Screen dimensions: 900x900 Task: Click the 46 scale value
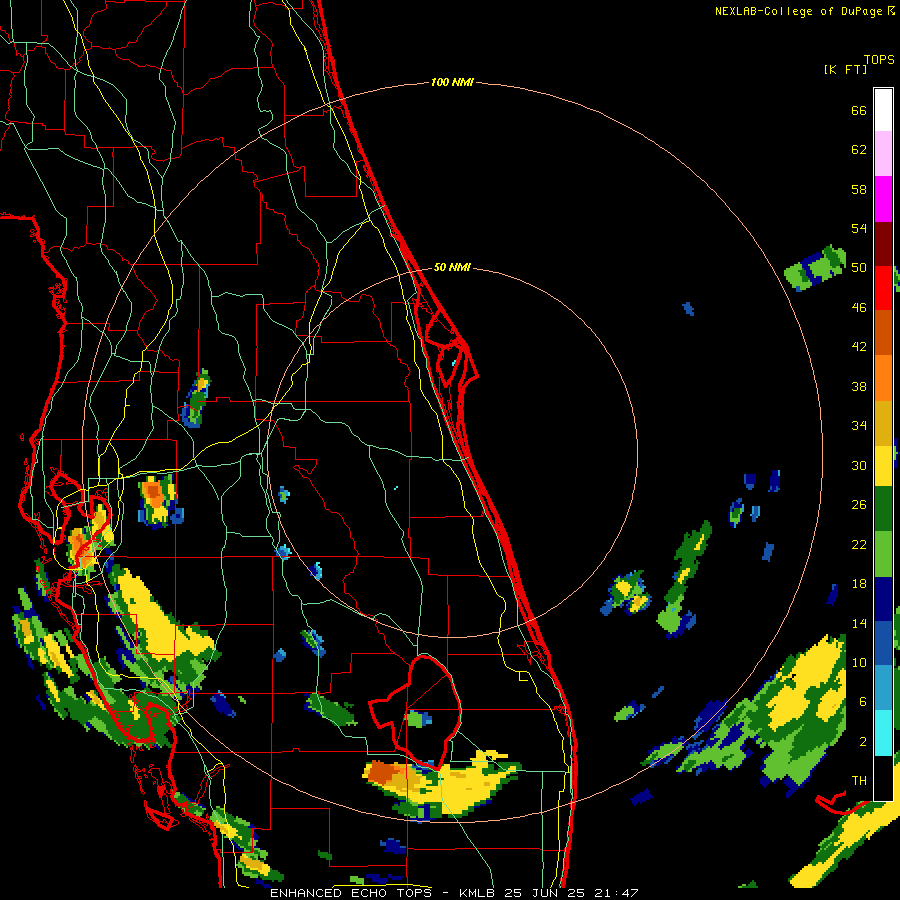tap(859, 308)
